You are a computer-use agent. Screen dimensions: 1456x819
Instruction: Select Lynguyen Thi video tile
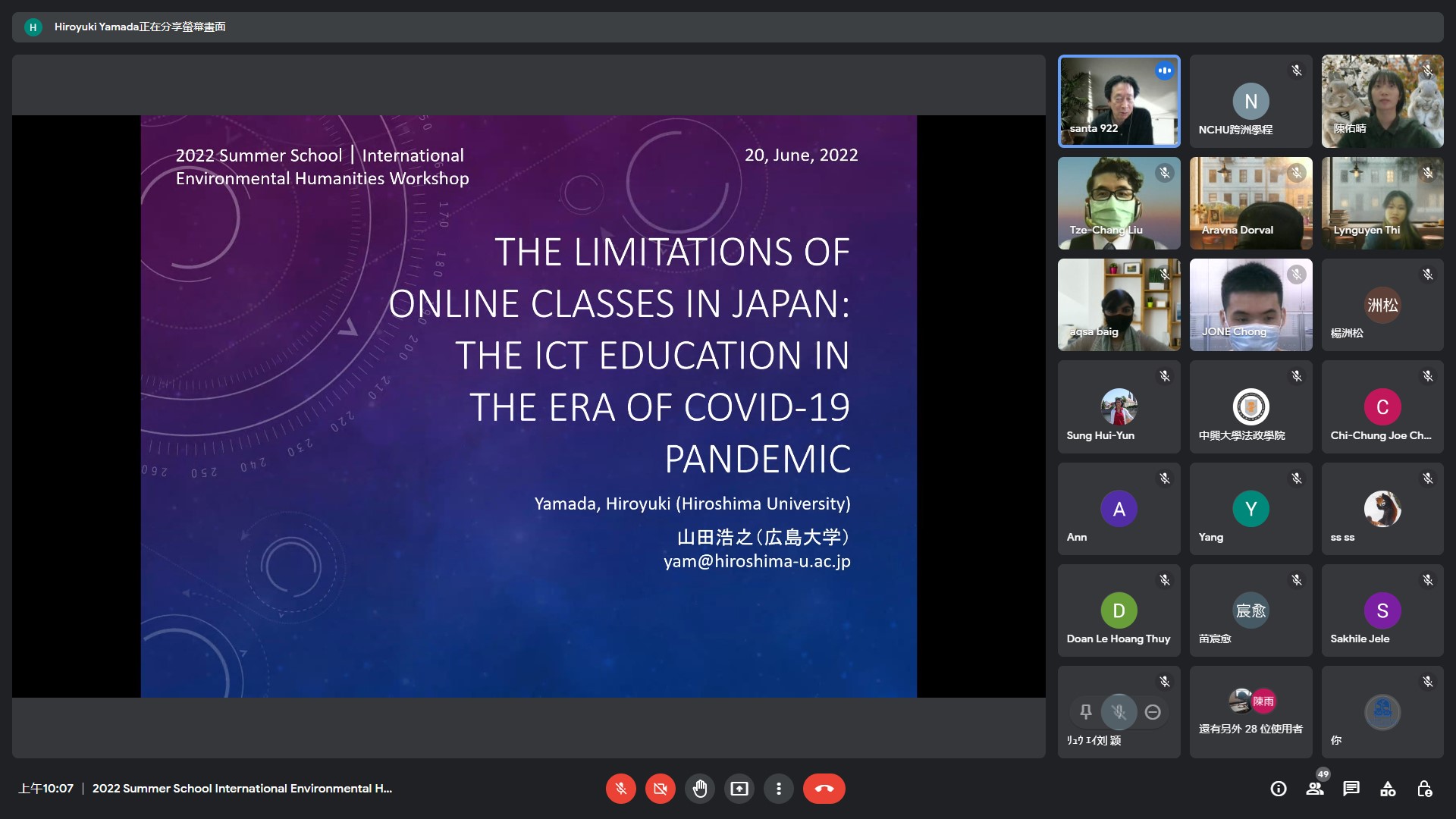click(1382, 203)
